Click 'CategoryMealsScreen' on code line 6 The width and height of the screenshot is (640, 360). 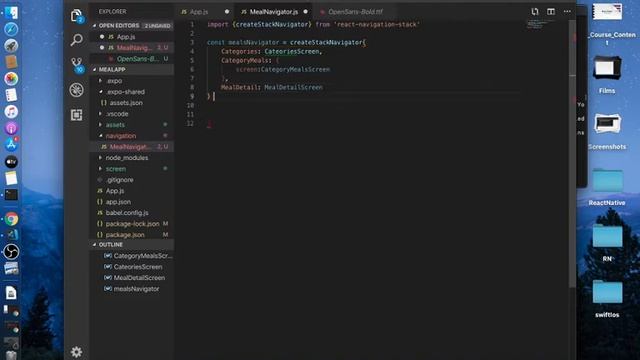(296, 69)
